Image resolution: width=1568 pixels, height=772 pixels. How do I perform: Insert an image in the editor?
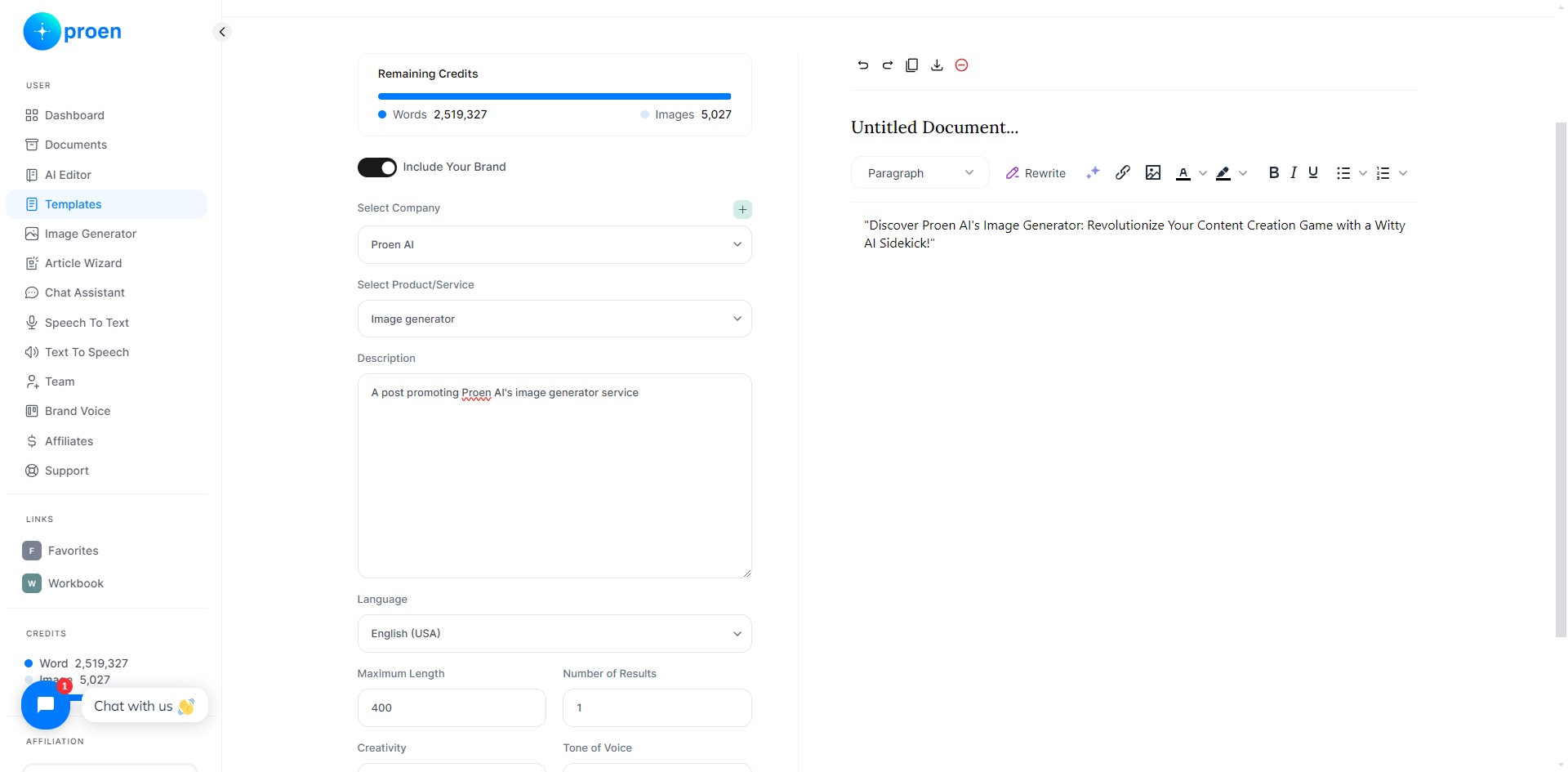(x=1153, y=172)
